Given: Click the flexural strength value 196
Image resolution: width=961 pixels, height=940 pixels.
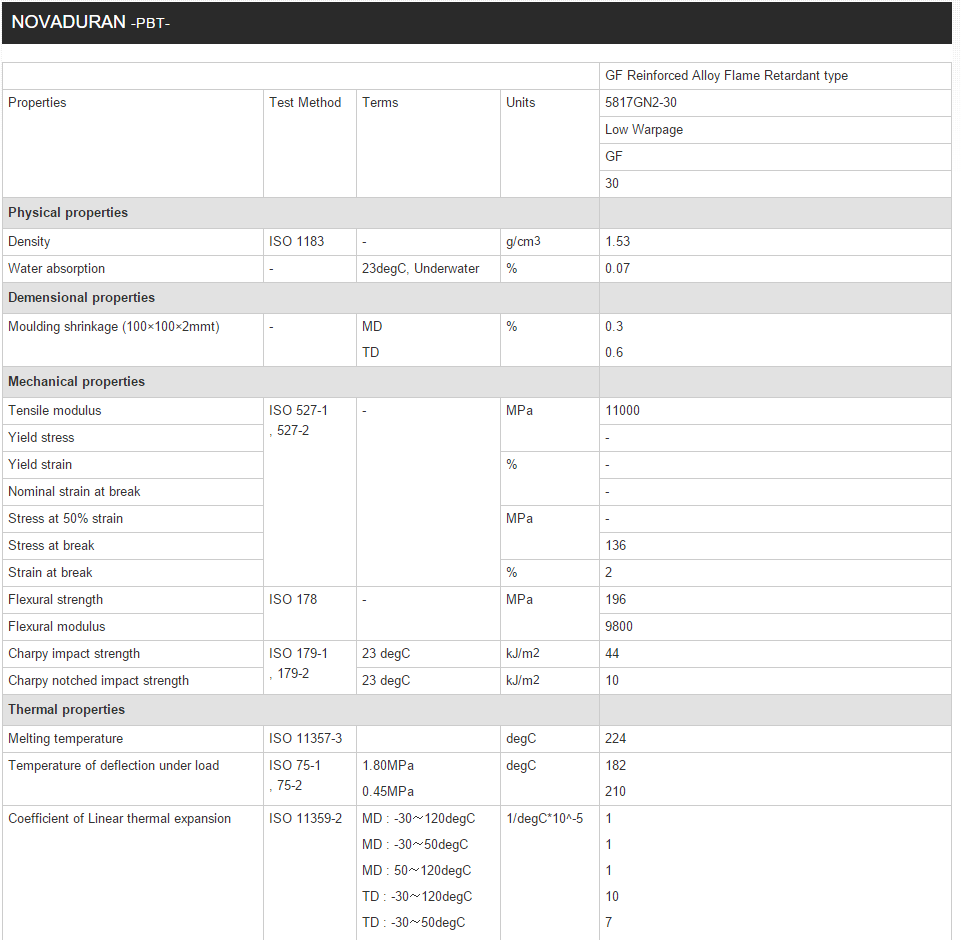Looking at the screenshot, I should (615, 599).
